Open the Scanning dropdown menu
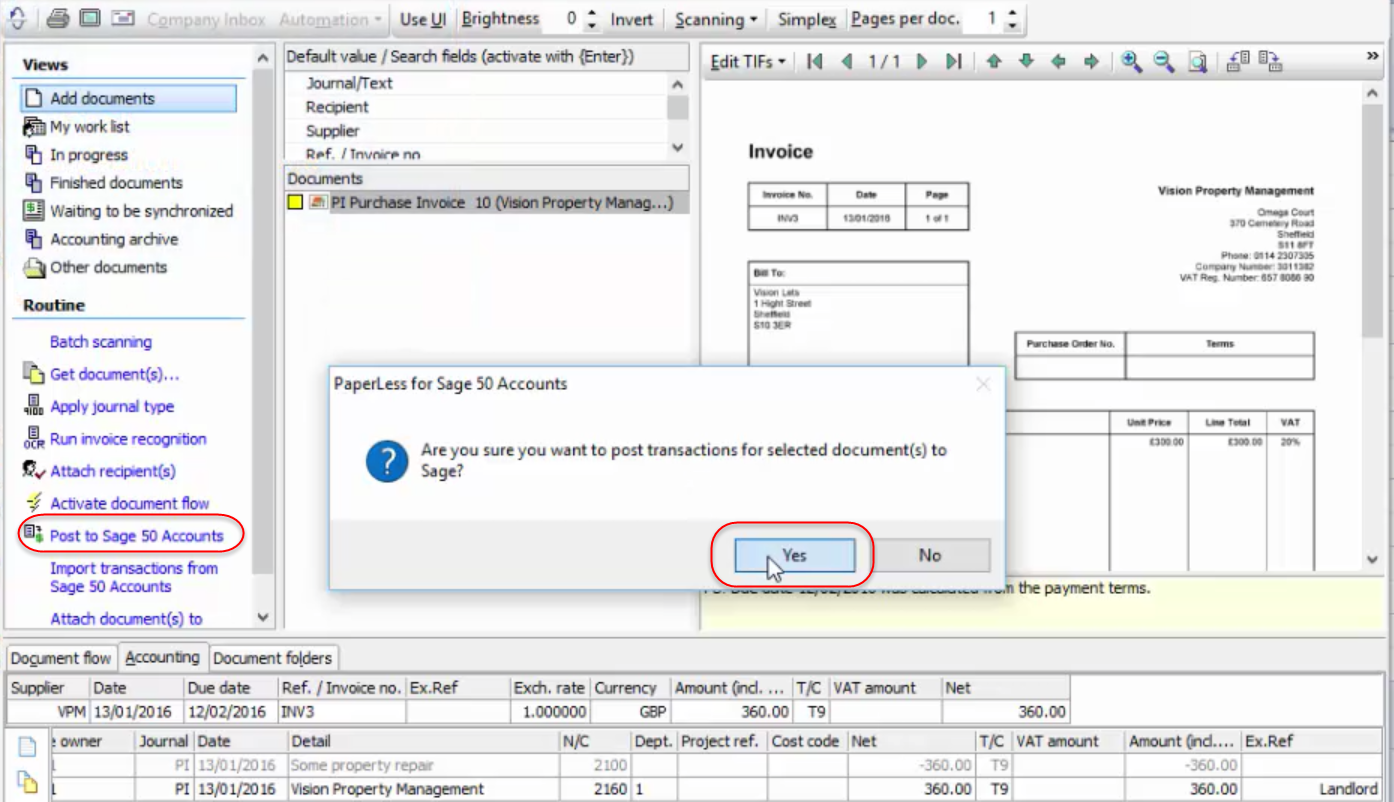The width and height of the screenshot is (1394, 802). tap(715, 19)
